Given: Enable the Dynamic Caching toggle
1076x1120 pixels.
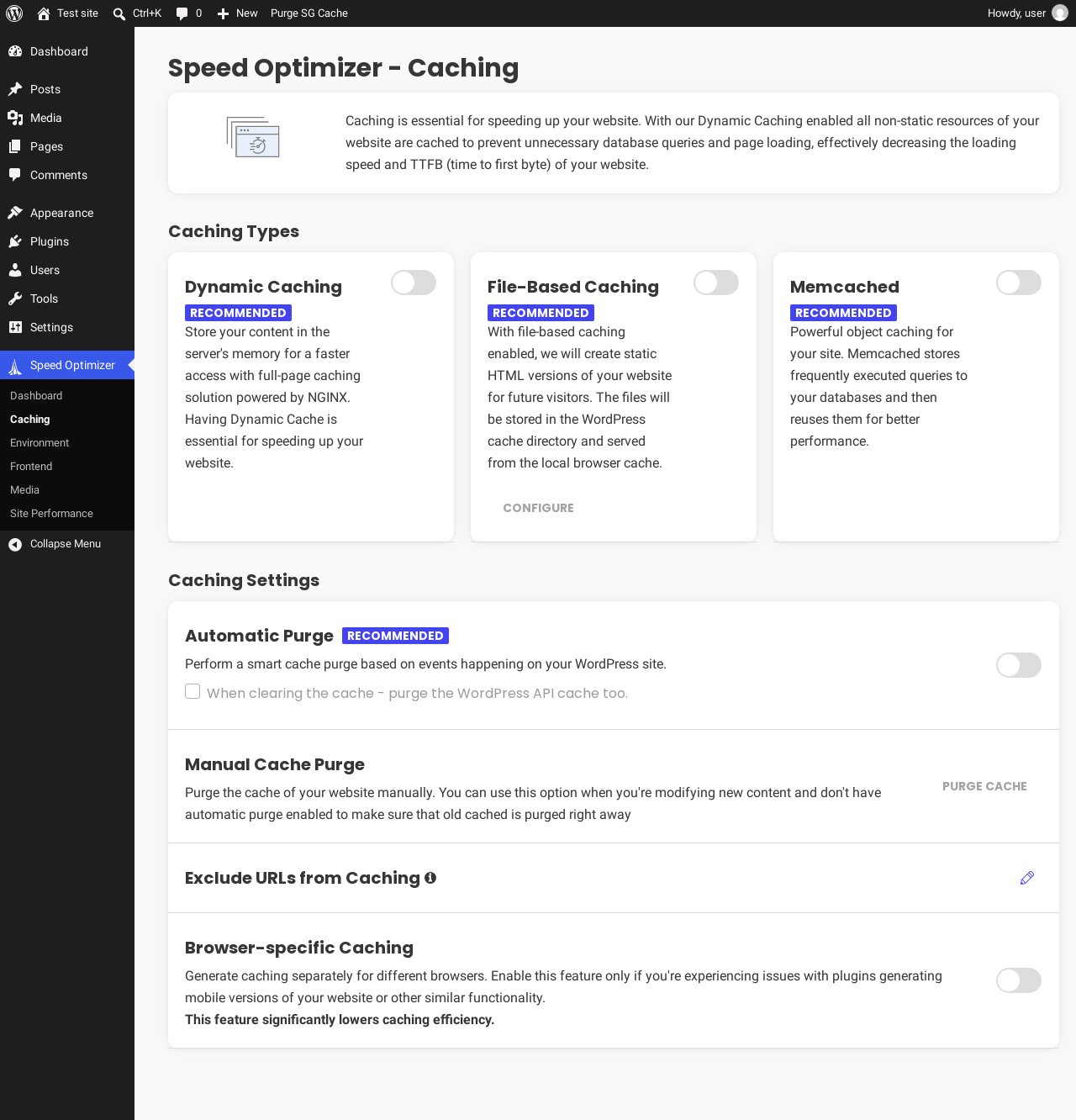Looking at the screenshot, I should pyautogui.click(x=414, y=283).
